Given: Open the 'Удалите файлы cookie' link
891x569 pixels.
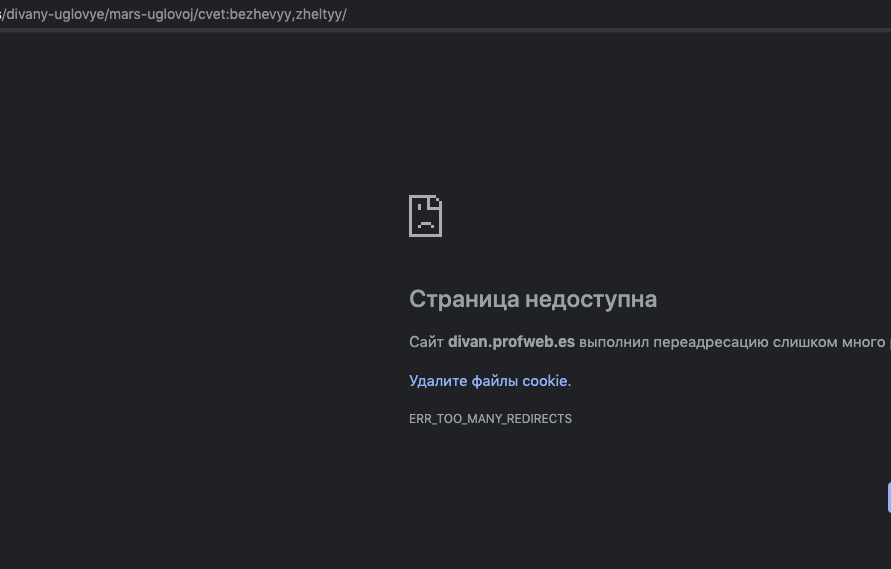Looking at the screenshot, I should pyautogui.click(x=488, y=381).
